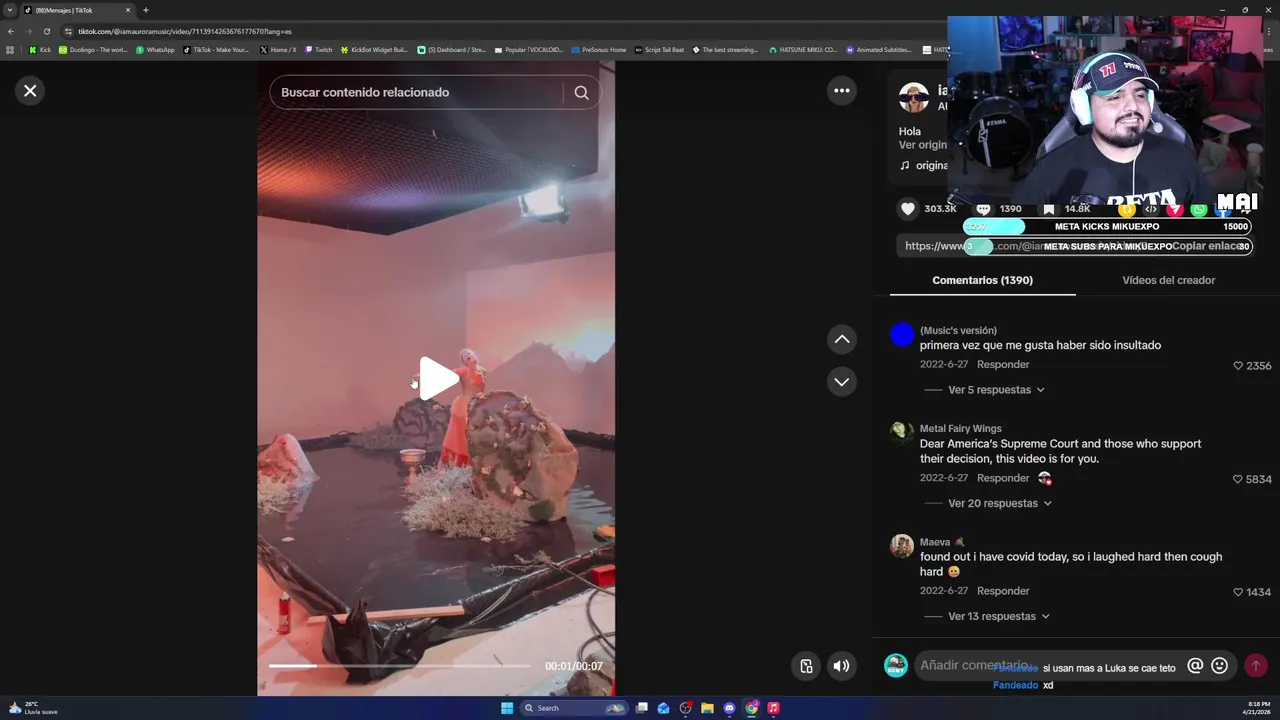Mute the video with speaker icon

coord(842,666)
